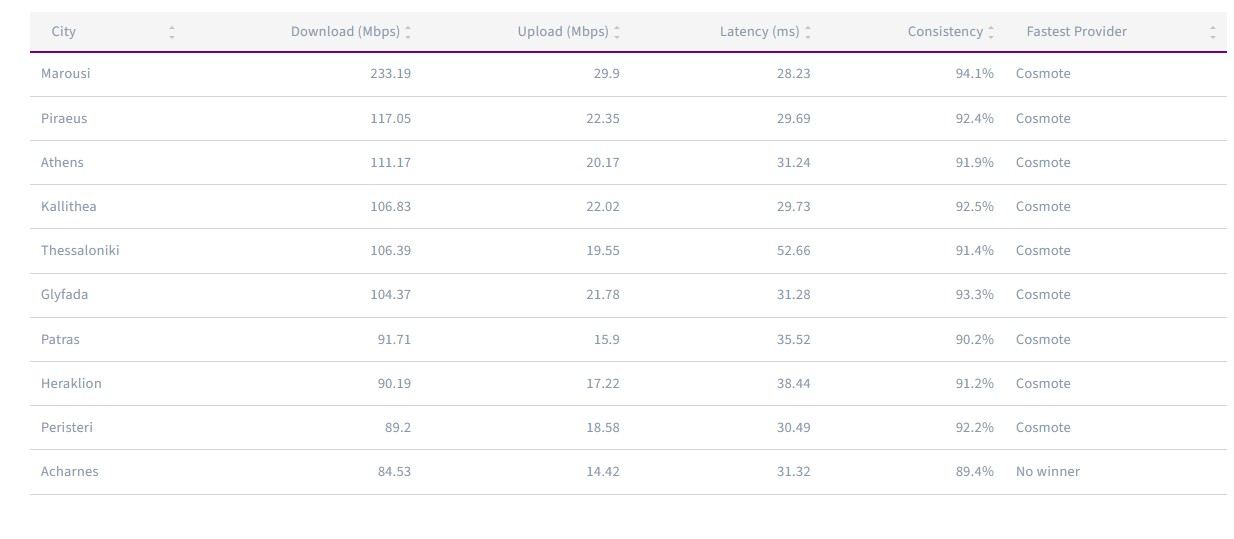
Task: Click Marousi's 233.19 download value
Action: tap(390, 74)
